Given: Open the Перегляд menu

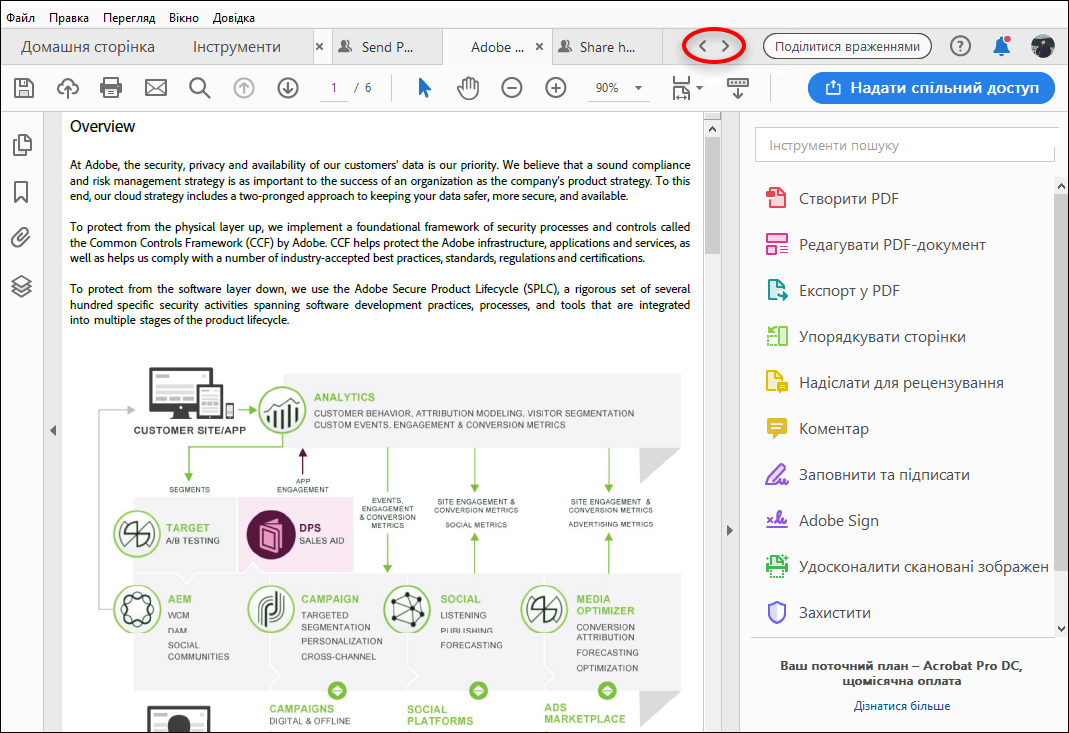Looking at the screenshot, I should [x=129, y=18].
